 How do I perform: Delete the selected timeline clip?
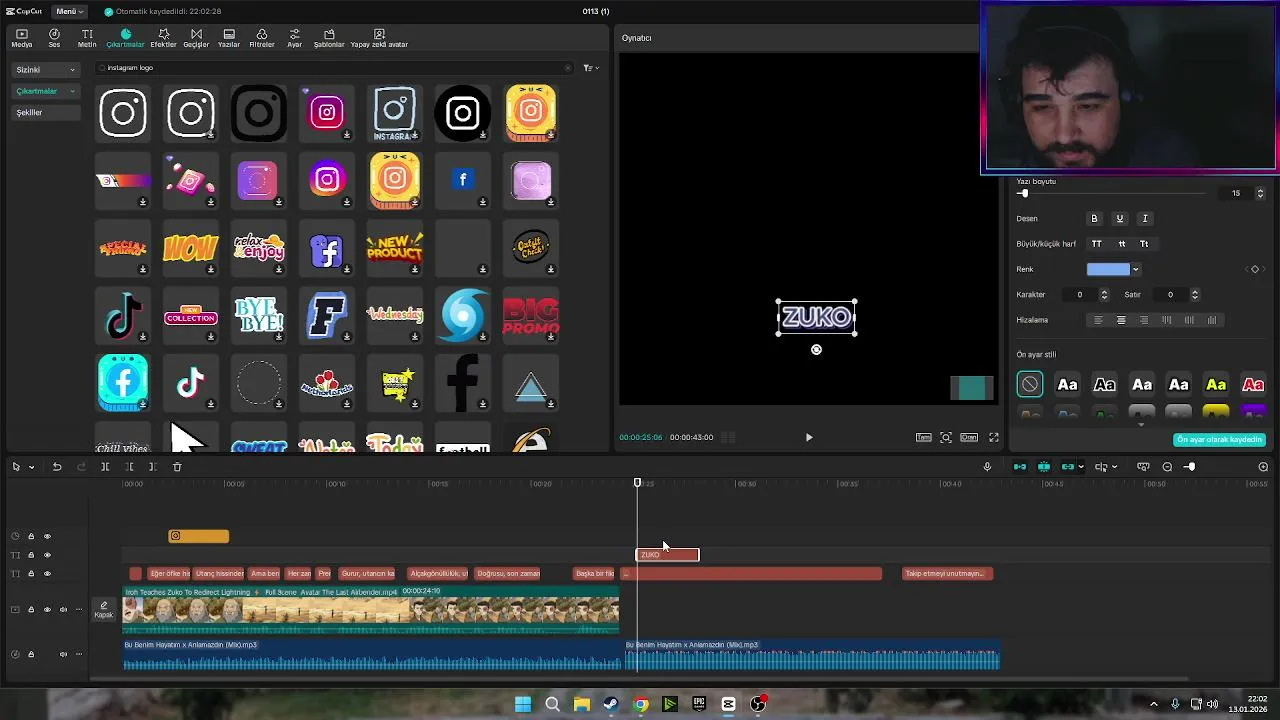coord(177,467)
